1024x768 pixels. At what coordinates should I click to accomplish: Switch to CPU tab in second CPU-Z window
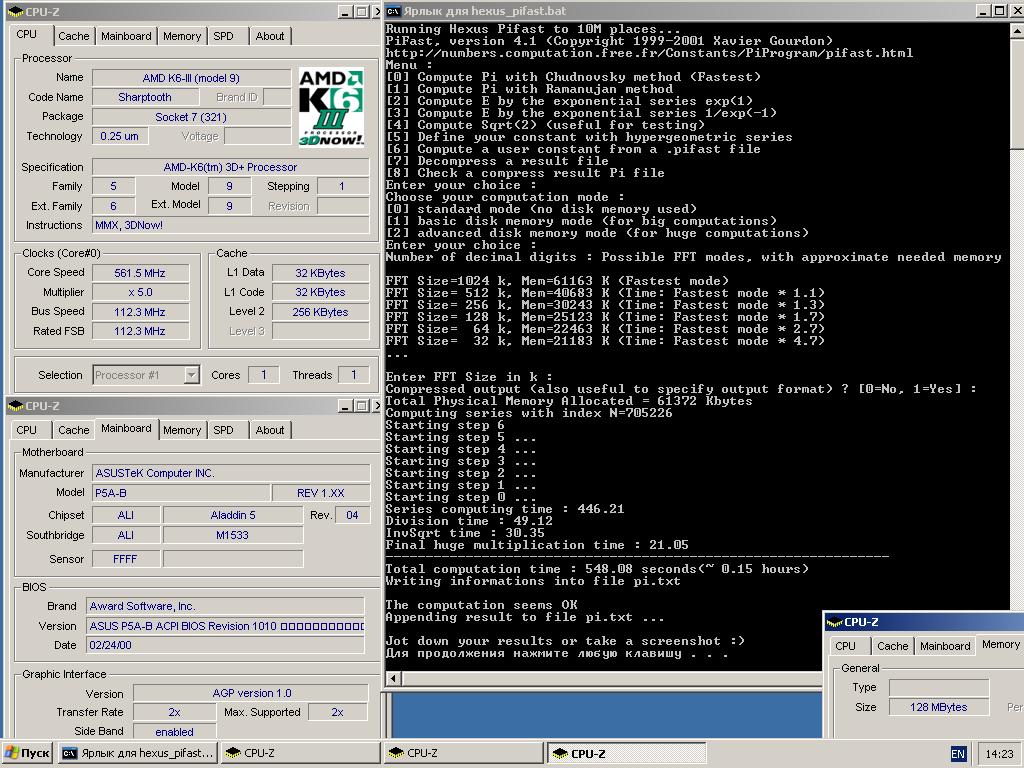[x=27, y=430]
